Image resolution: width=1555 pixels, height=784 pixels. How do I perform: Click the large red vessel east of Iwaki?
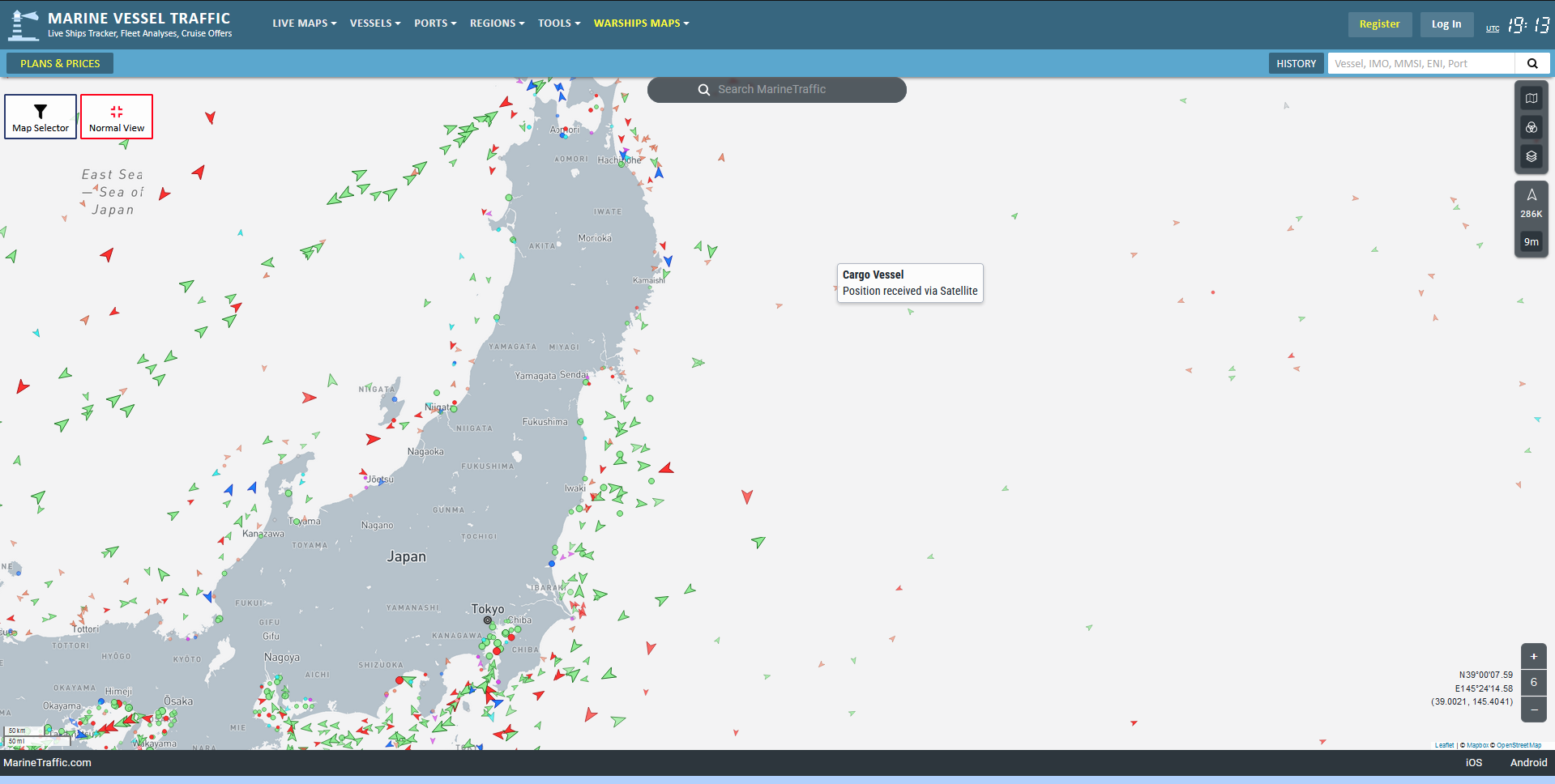[747, 496]
